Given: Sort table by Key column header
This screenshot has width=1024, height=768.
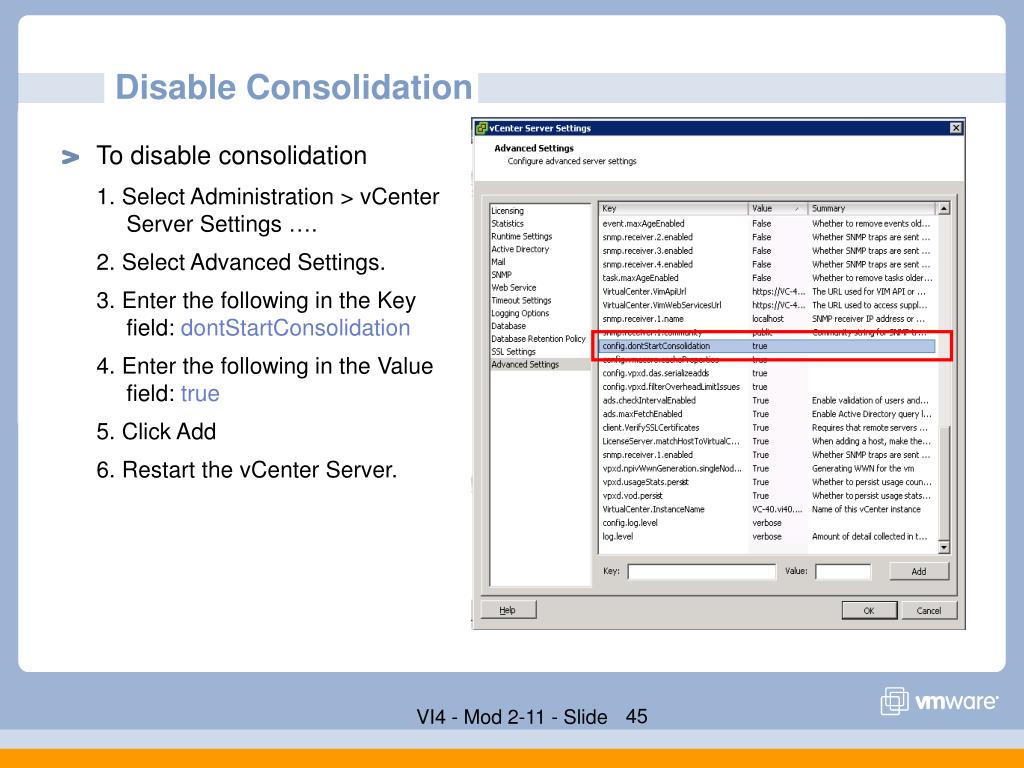Looking at the screenshot, I should pos(673,208).
